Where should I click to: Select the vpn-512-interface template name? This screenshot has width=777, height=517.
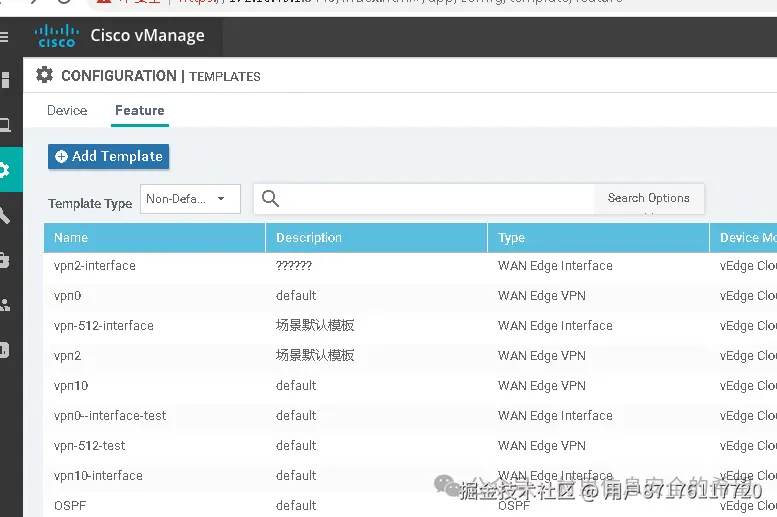[x=104, y=326]
